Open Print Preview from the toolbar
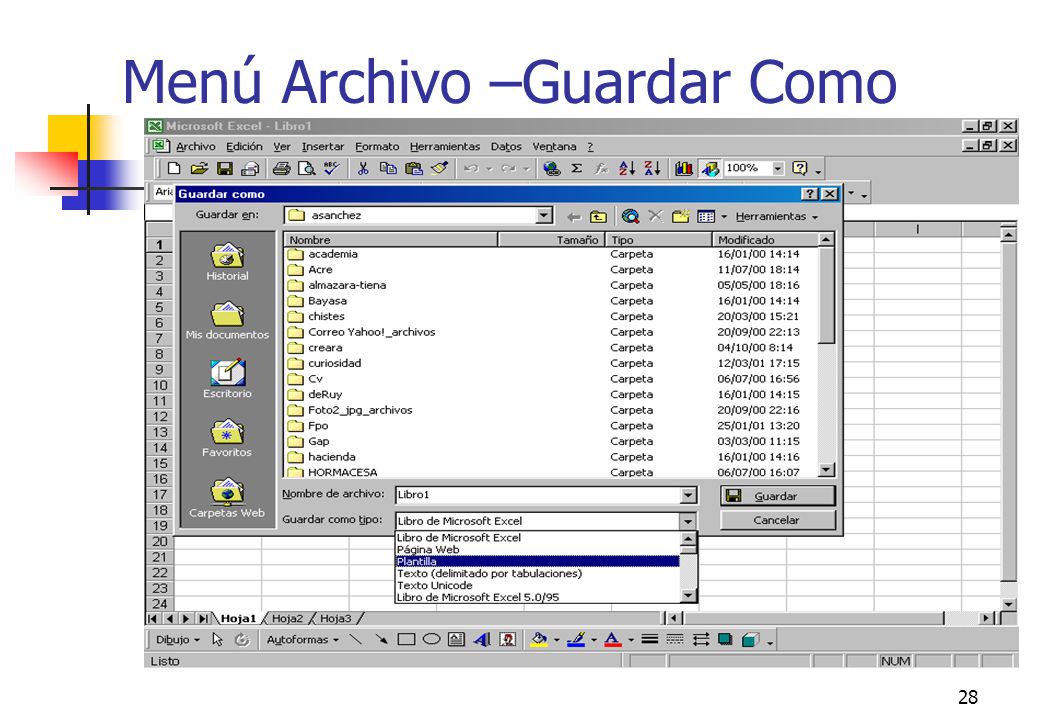The image size is (1040, 720). click(306, 168)
